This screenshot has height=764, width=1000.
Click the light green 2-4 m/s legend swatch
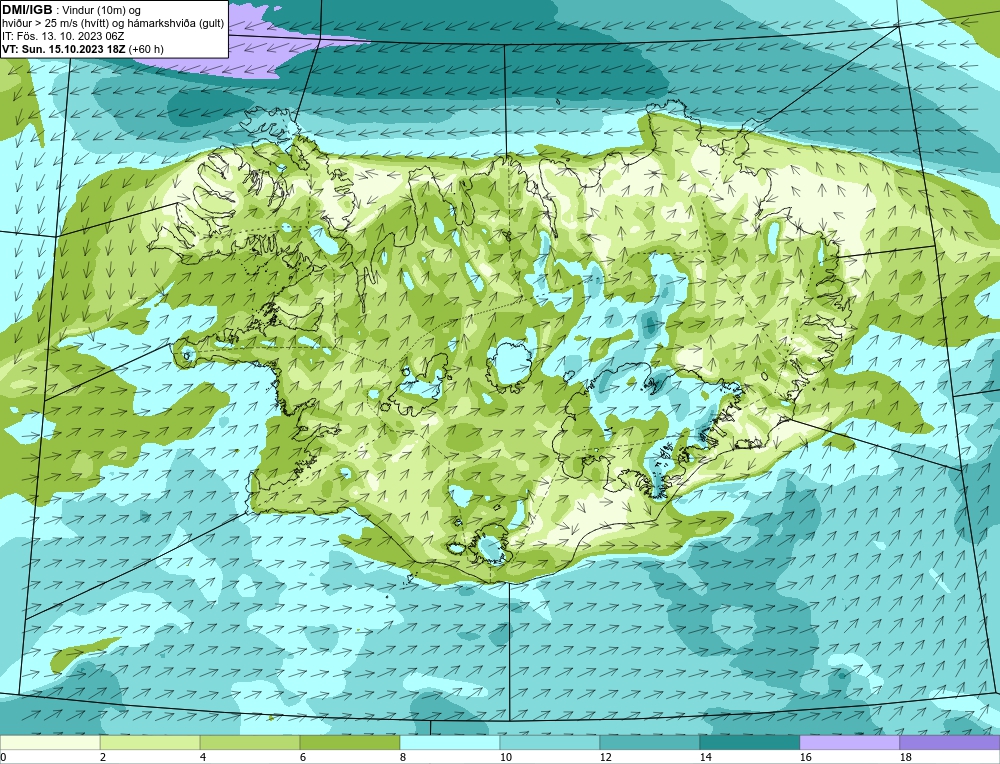coord(150,743)
